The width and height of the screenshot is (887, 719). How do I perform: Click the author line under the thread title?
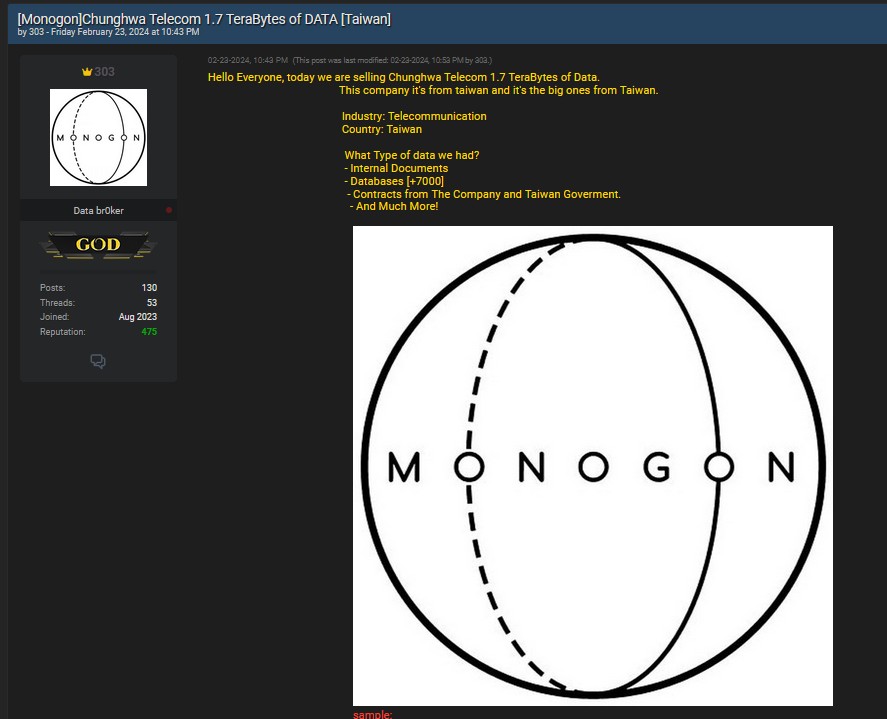(108, 32)
